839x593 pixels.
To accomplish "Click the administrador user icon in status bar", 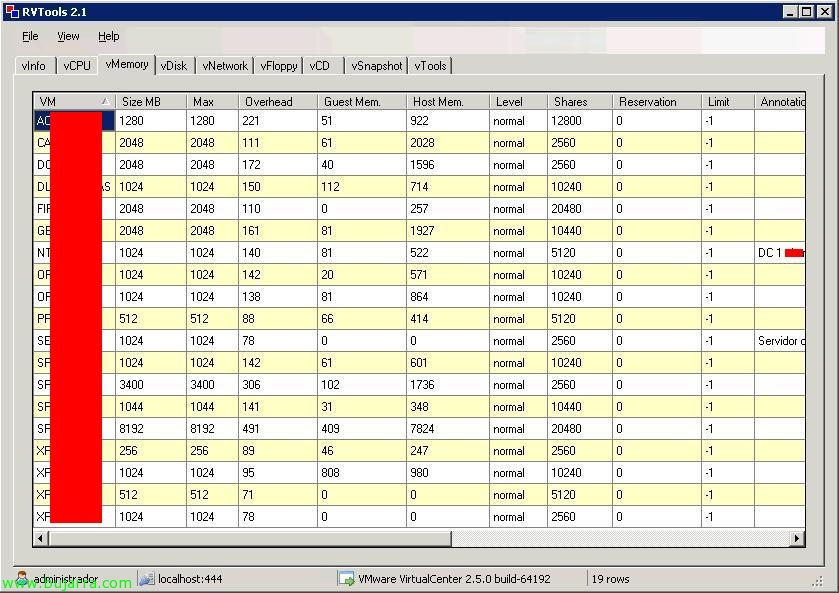I will (x=22, y=578).
